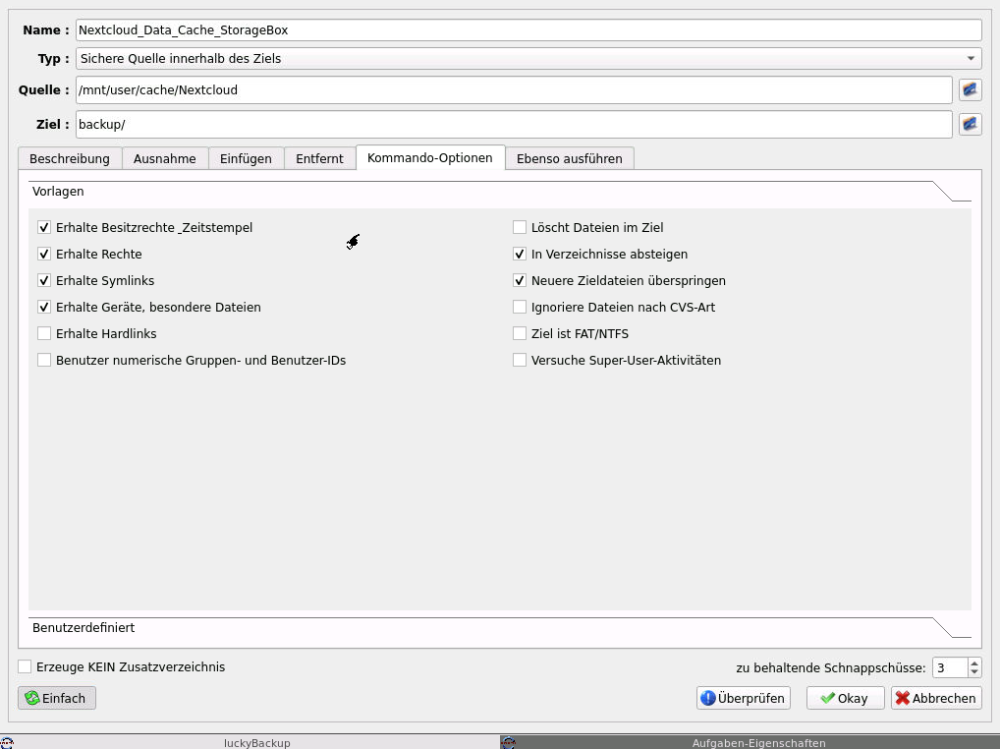
Task: Open the Ausnahme tab
Action: tap(165, 158)
